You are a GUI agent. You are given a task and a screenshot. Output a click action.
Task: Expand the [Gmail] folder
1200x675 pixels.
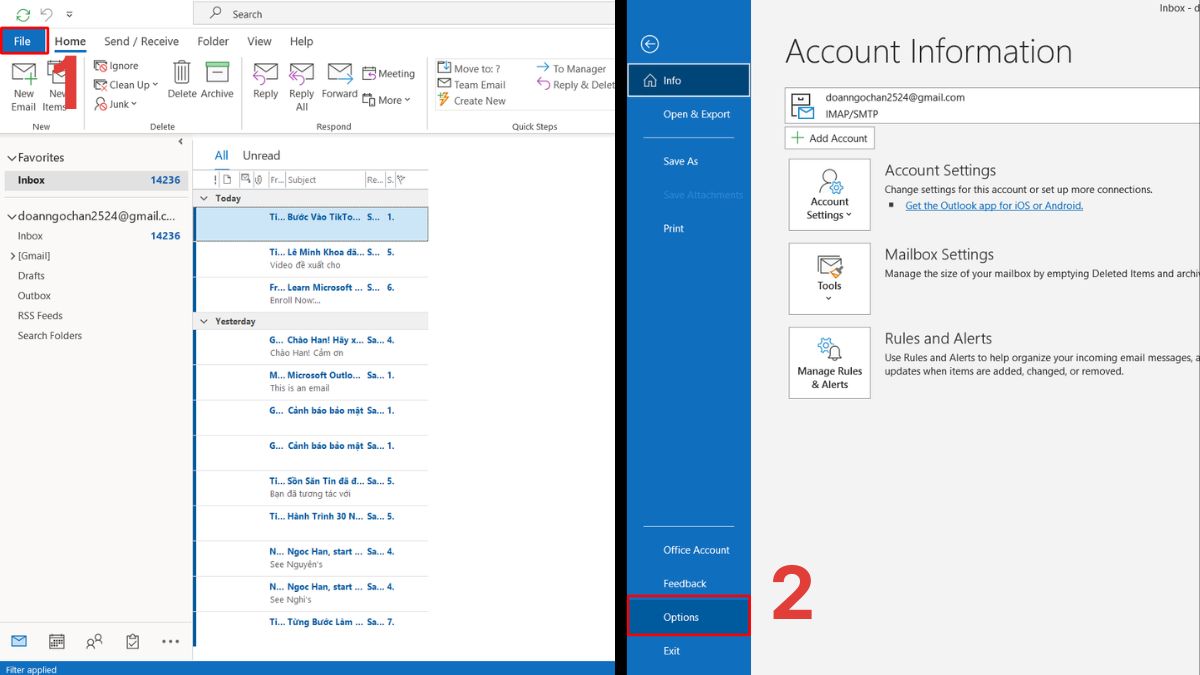[x=13, y=256]
